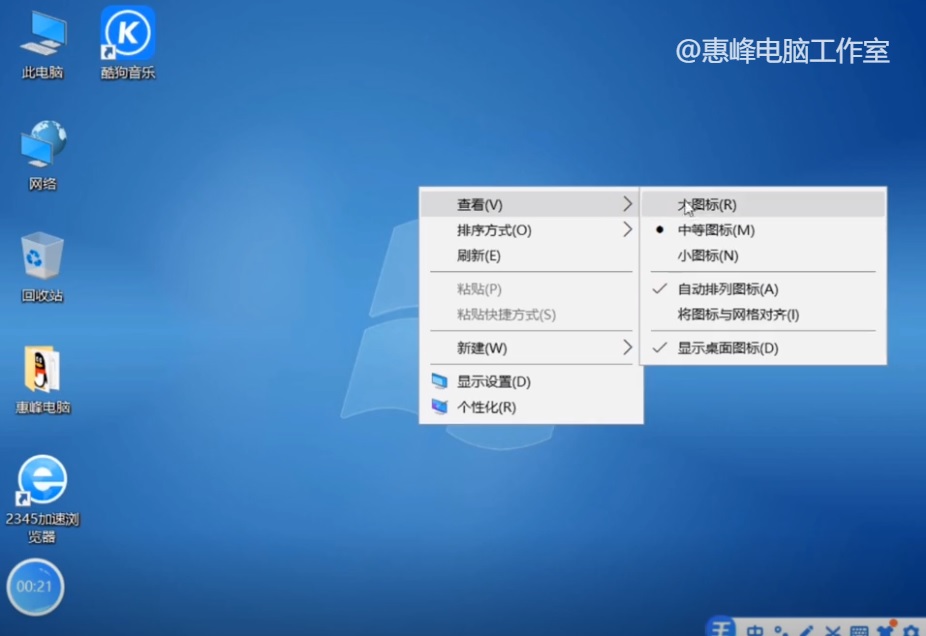This screenshot has width=926, height=636.
Task: Expand the 新建 submenu
Action: (x=629, y=346)
